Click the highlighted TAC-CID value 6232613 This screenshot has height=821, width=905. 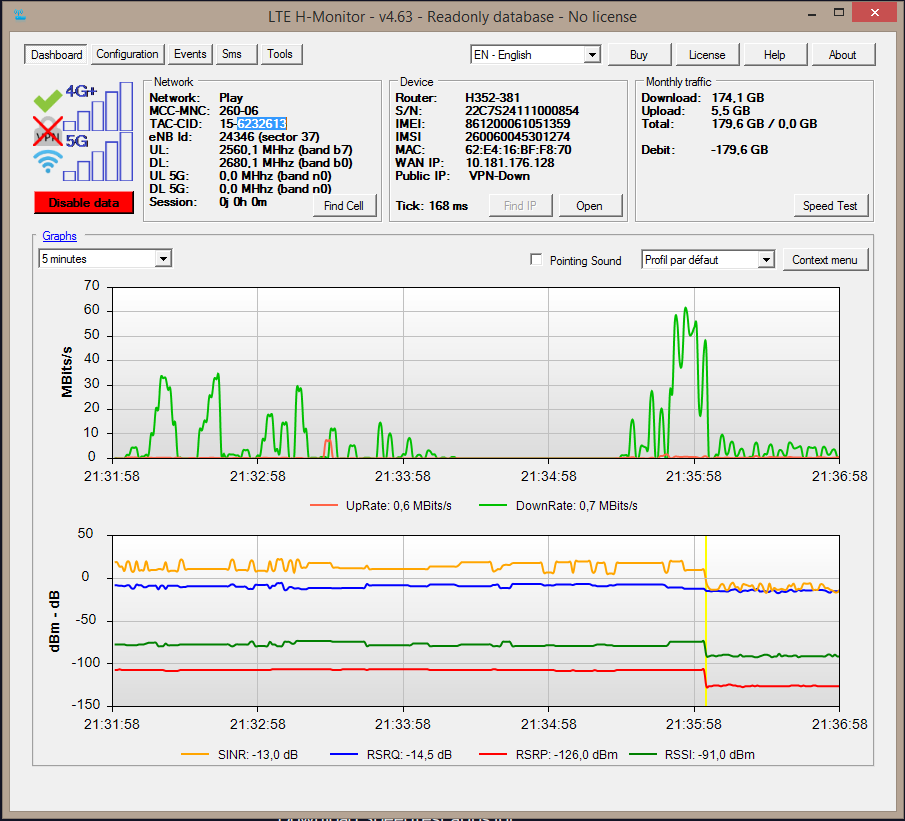261,124
